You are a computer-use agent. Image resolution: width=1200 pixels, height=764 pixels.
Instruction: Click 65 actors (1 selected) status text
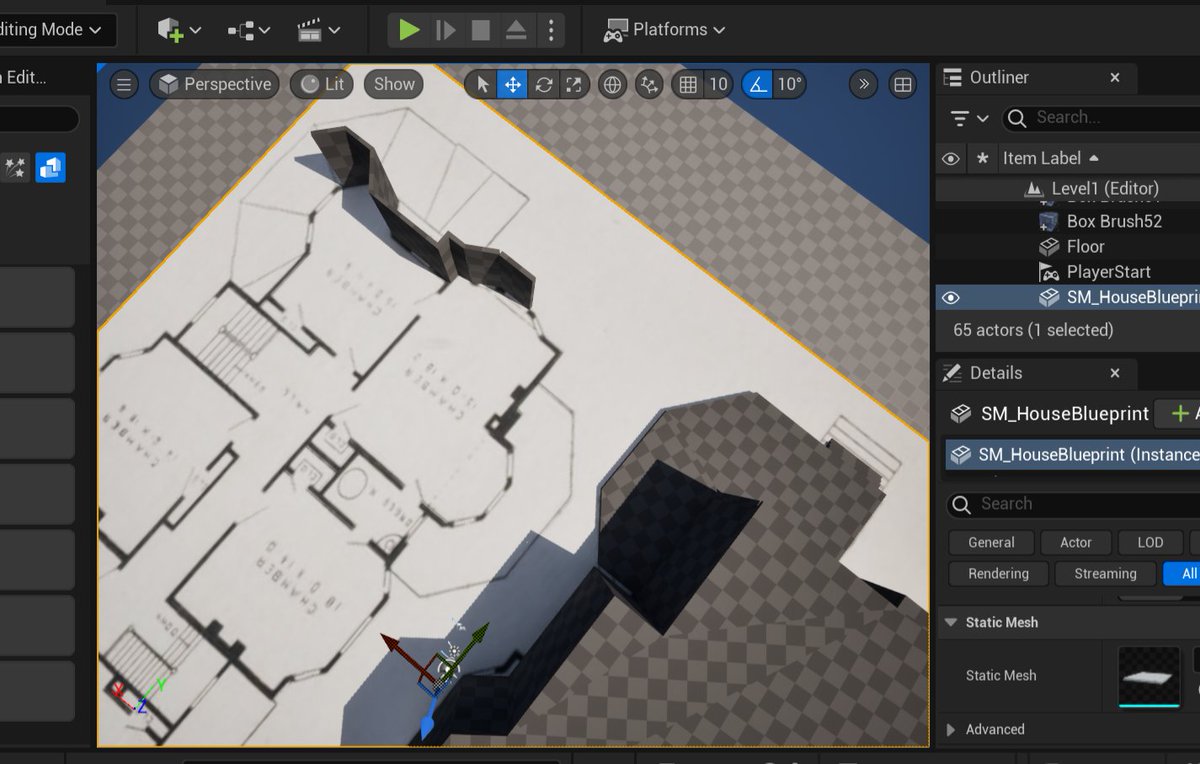click(1033, 330)
